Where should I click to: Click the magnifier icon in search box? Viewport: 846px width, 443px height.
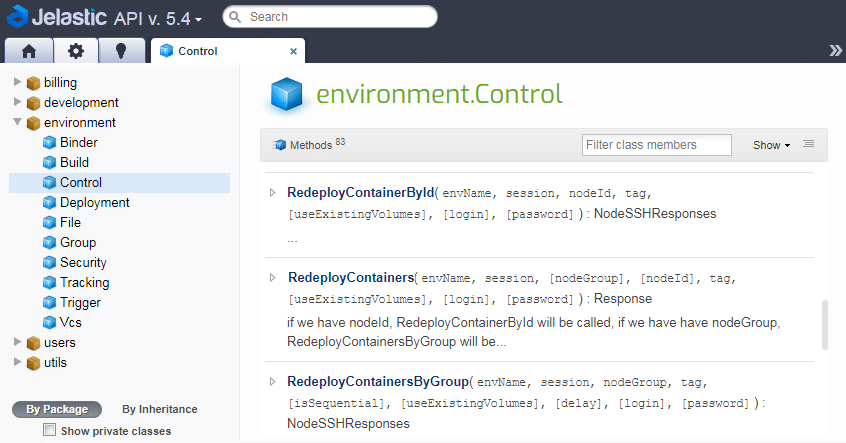[235, 17]
